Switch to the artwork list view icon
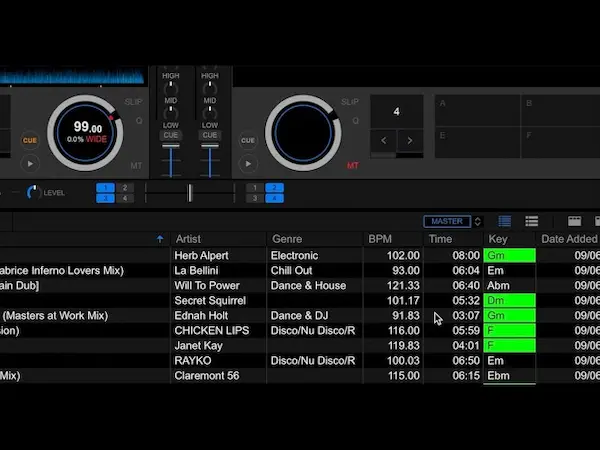Screen dimensions: 600x450 532,221
